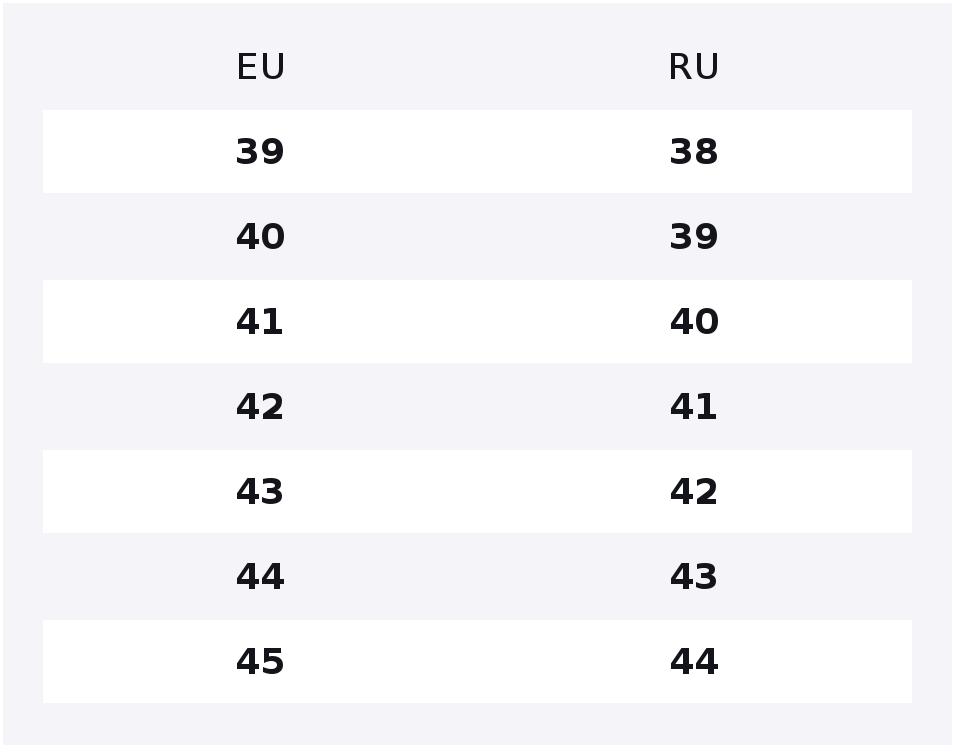
Task: Click EU size 42 entry
Action: click(x=260, y=406)
